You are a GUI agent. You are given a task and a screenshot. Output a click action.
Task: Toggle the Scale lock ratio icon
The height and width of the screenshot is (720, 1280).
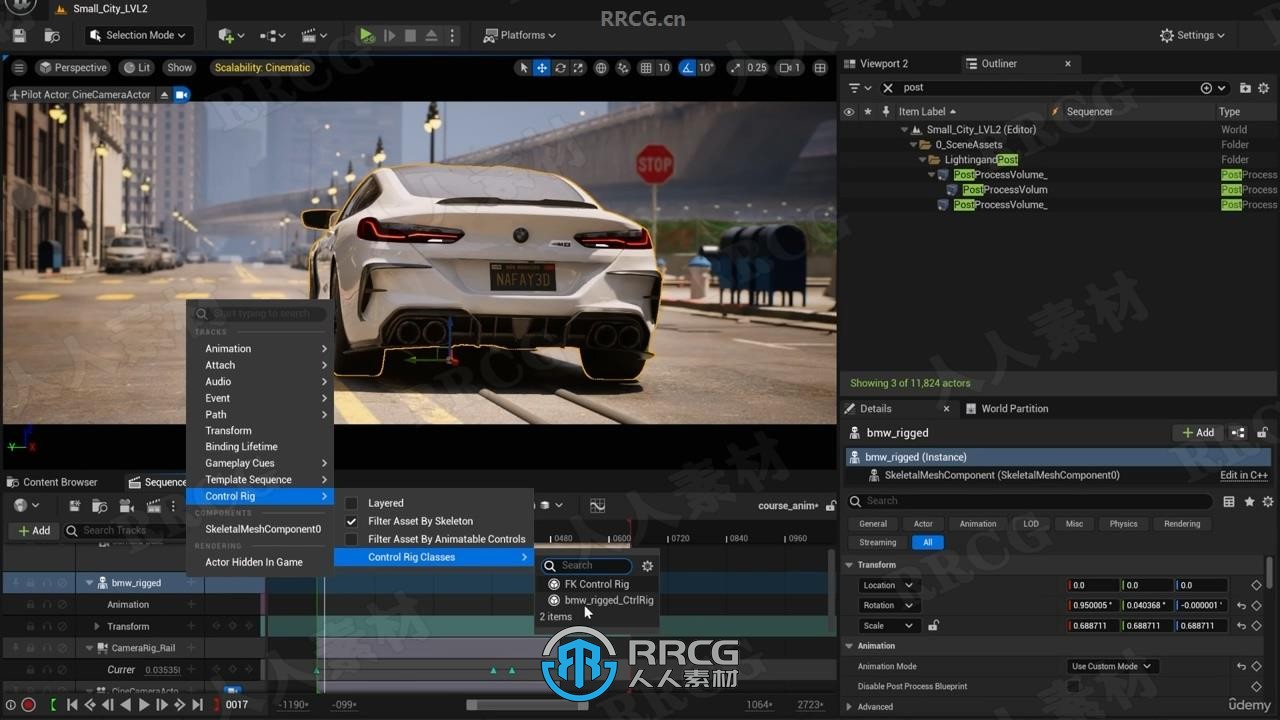[933, 626]
